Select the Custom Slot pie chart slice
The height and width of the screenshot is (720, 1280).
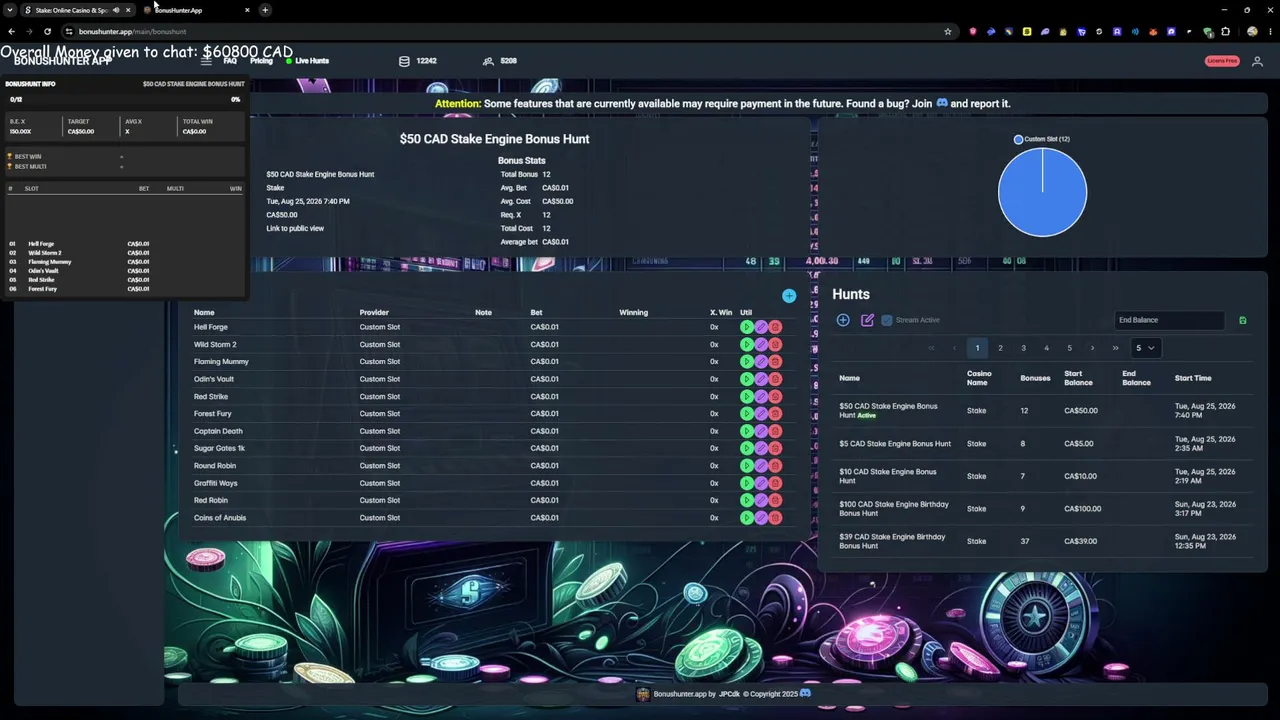click(1042, 192)
